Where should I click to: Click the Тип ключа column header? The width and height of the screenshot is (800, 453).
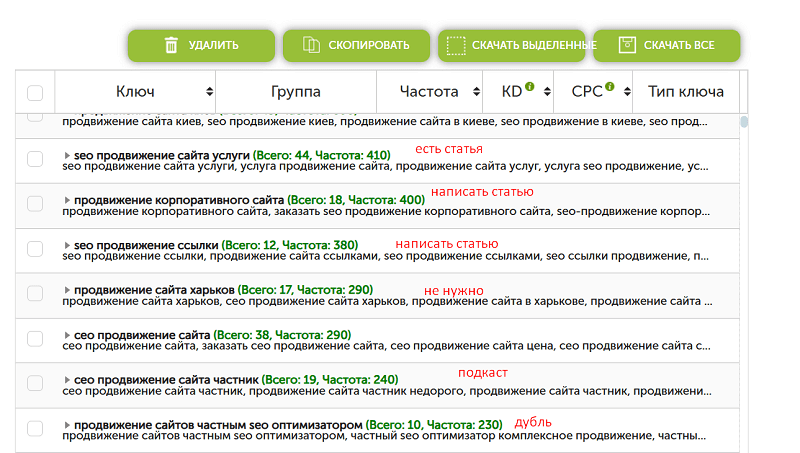pyautogui.click(x=686, y=92)
